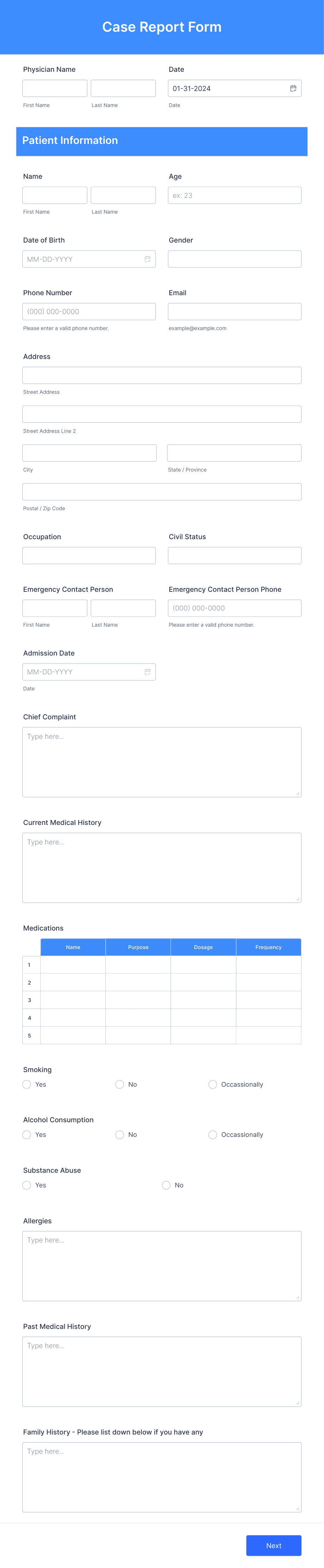324x1568 pixels.
Task: Focus the Current Medical History text area
Action: [162, 868]
